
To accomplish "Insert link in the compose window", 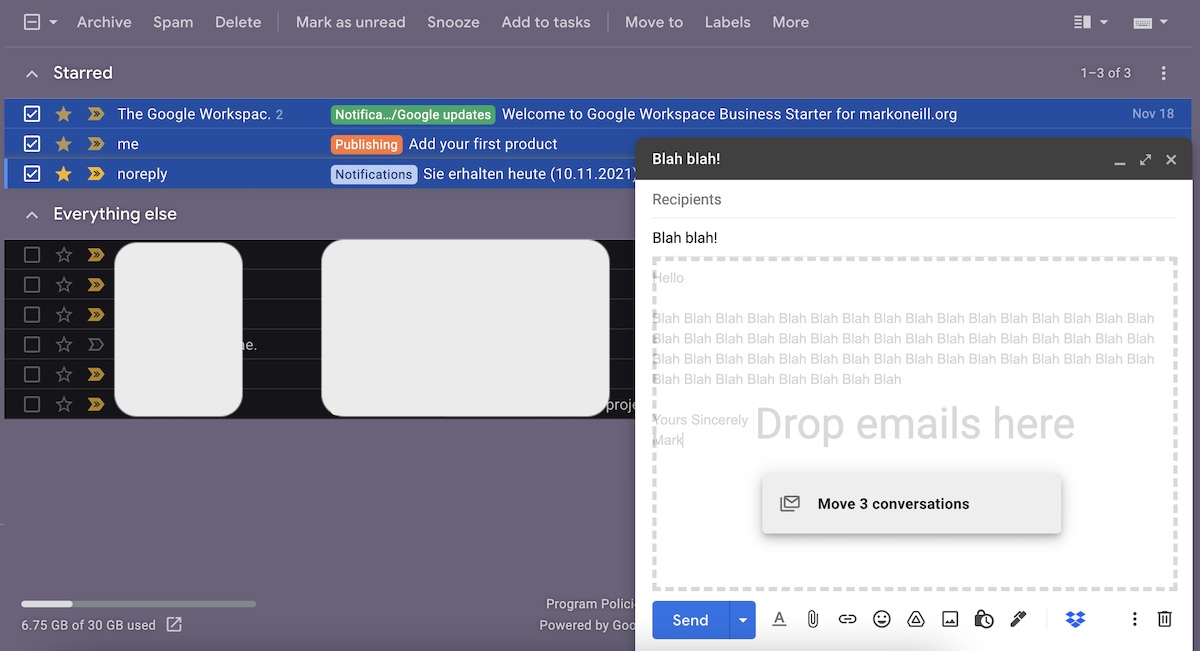I will click(x=847, y=620).
